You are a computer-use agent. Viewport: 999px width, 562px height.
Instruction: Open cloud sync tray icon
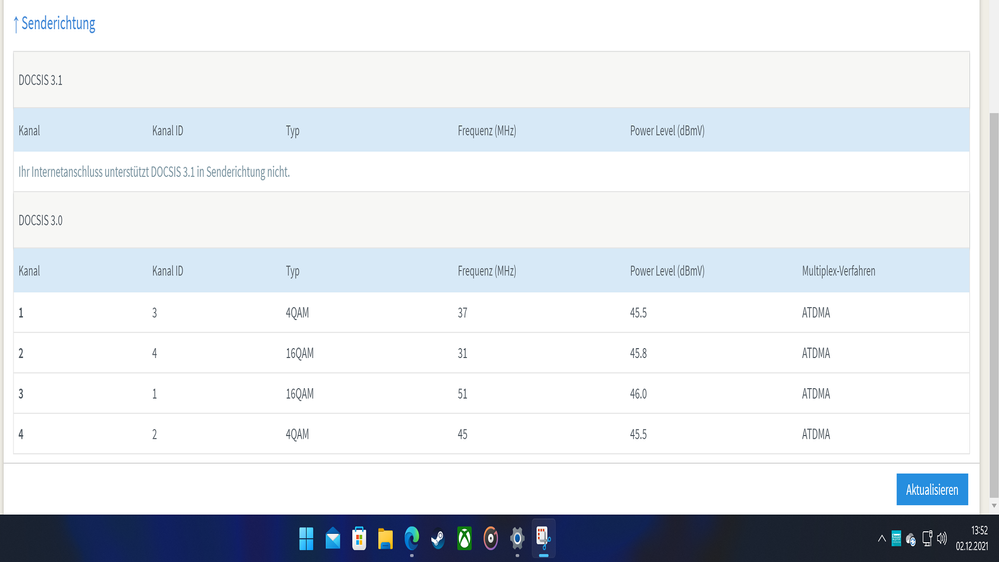(911, 540)
